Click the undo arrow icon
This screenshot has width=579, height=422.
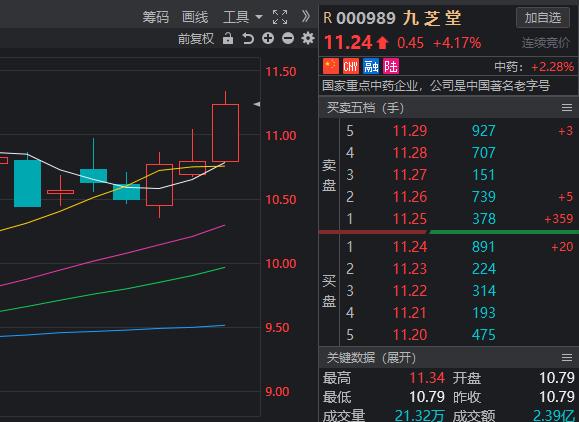pyautogui.click(x=248, y=38)
